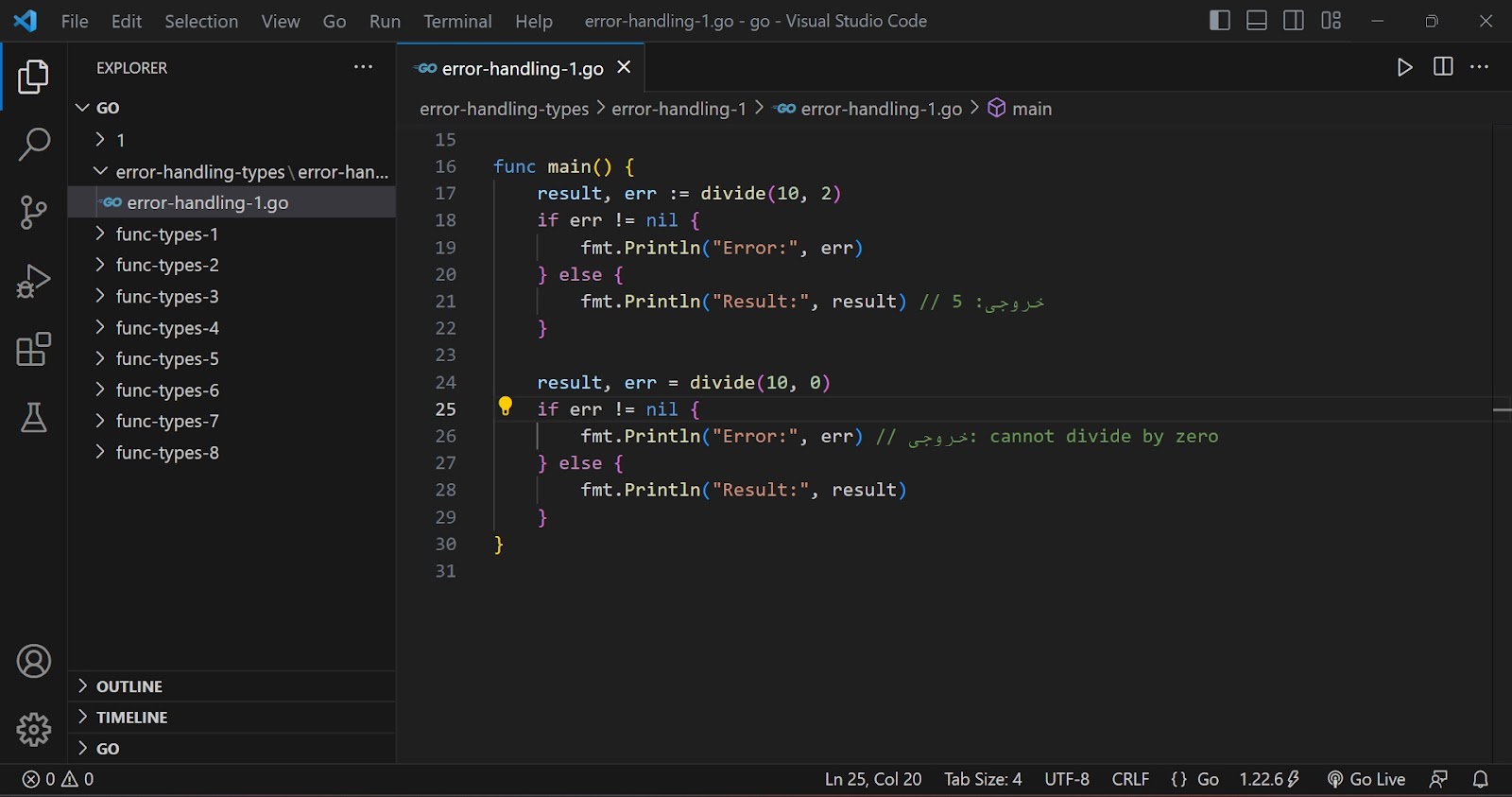The height and width of the screenshot is (797, 1512).
Task: Click the VS Code logo icon
Action: pos(26,21)
